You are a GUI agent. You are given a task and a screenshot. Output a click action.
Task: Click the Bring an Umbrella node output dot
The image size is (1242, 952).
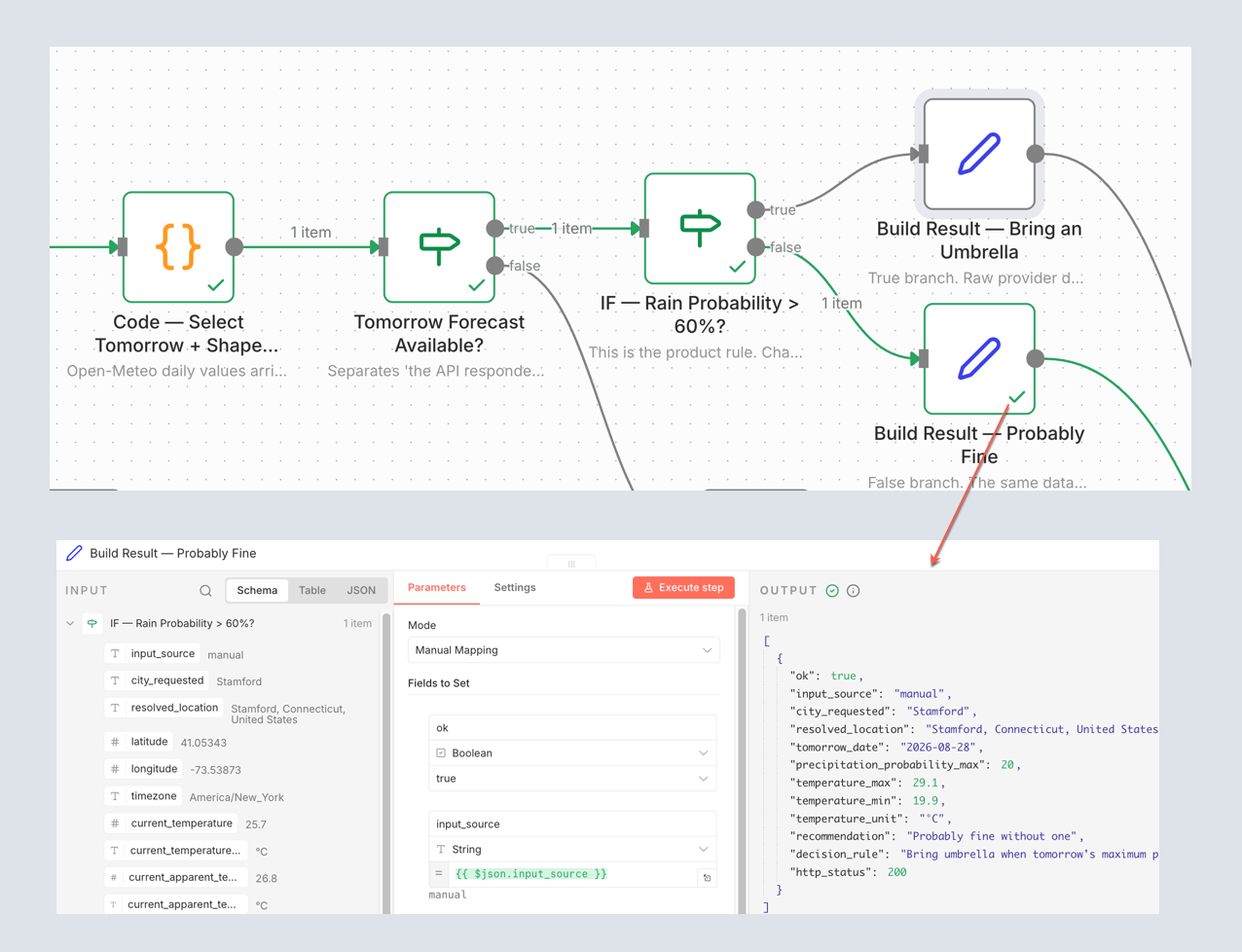(x=1036, y=154)
